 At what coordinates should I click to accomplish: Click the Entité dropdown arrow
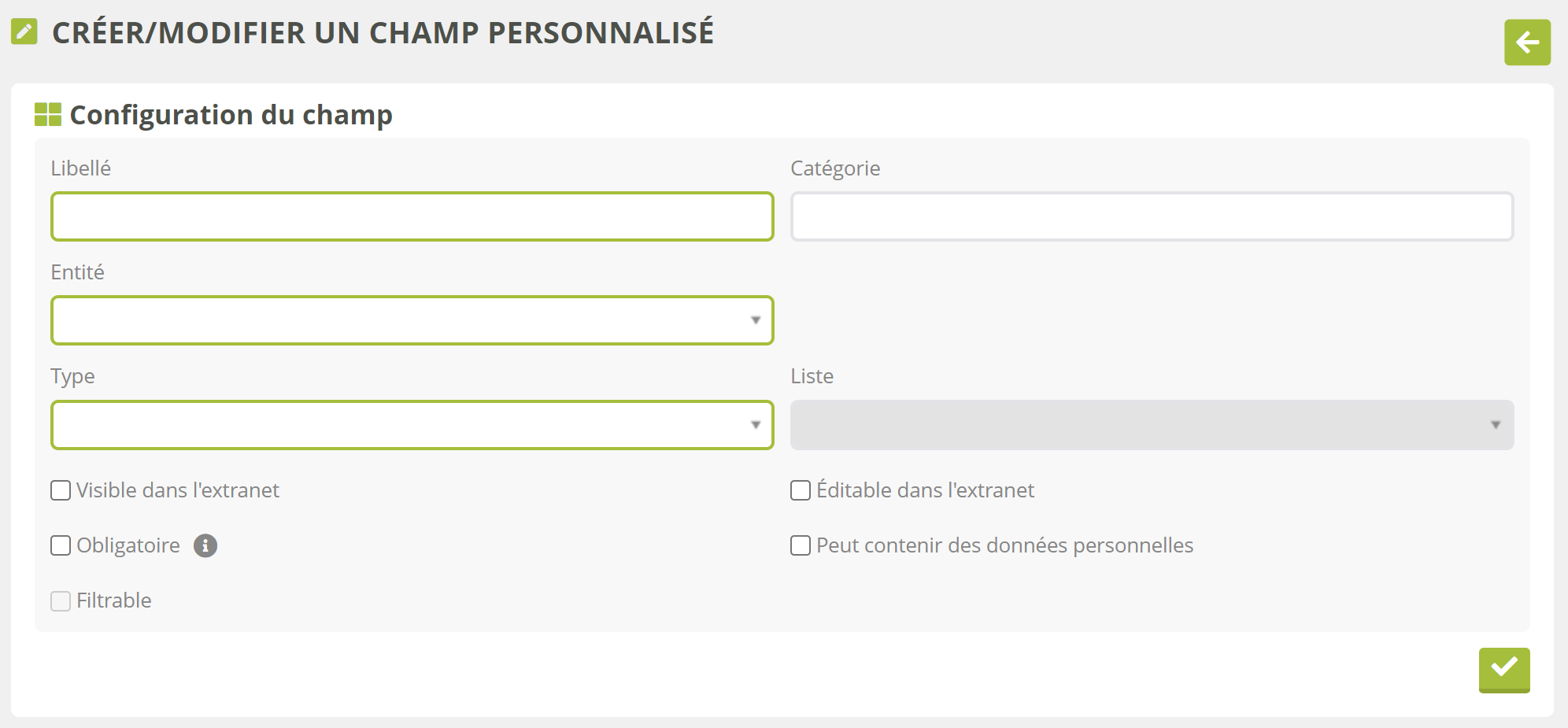pyautogui.click(x=756, y=320)
